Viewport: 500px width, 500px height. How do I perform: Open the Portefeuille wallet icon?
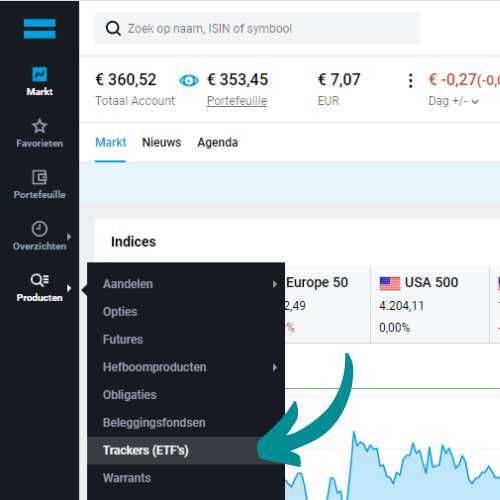tap(39, 177)
